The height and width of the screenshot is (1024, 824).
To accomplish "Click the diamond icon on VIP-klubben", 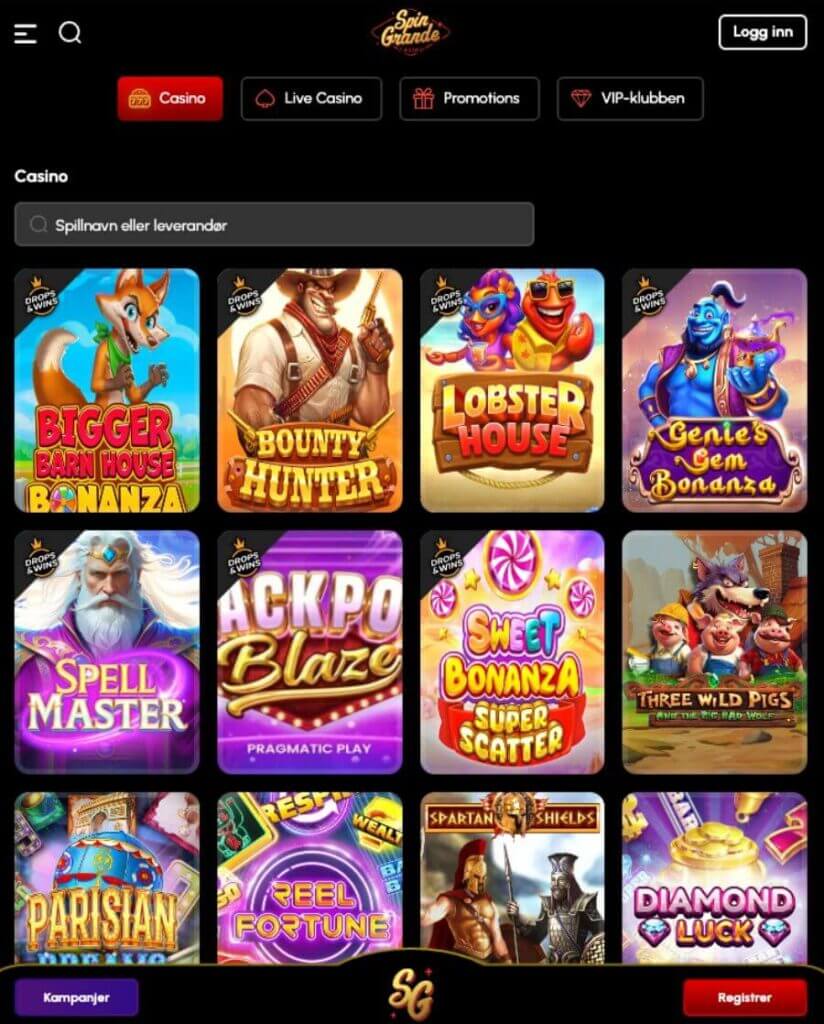I will pyautogui.click(x=580, y=99).
